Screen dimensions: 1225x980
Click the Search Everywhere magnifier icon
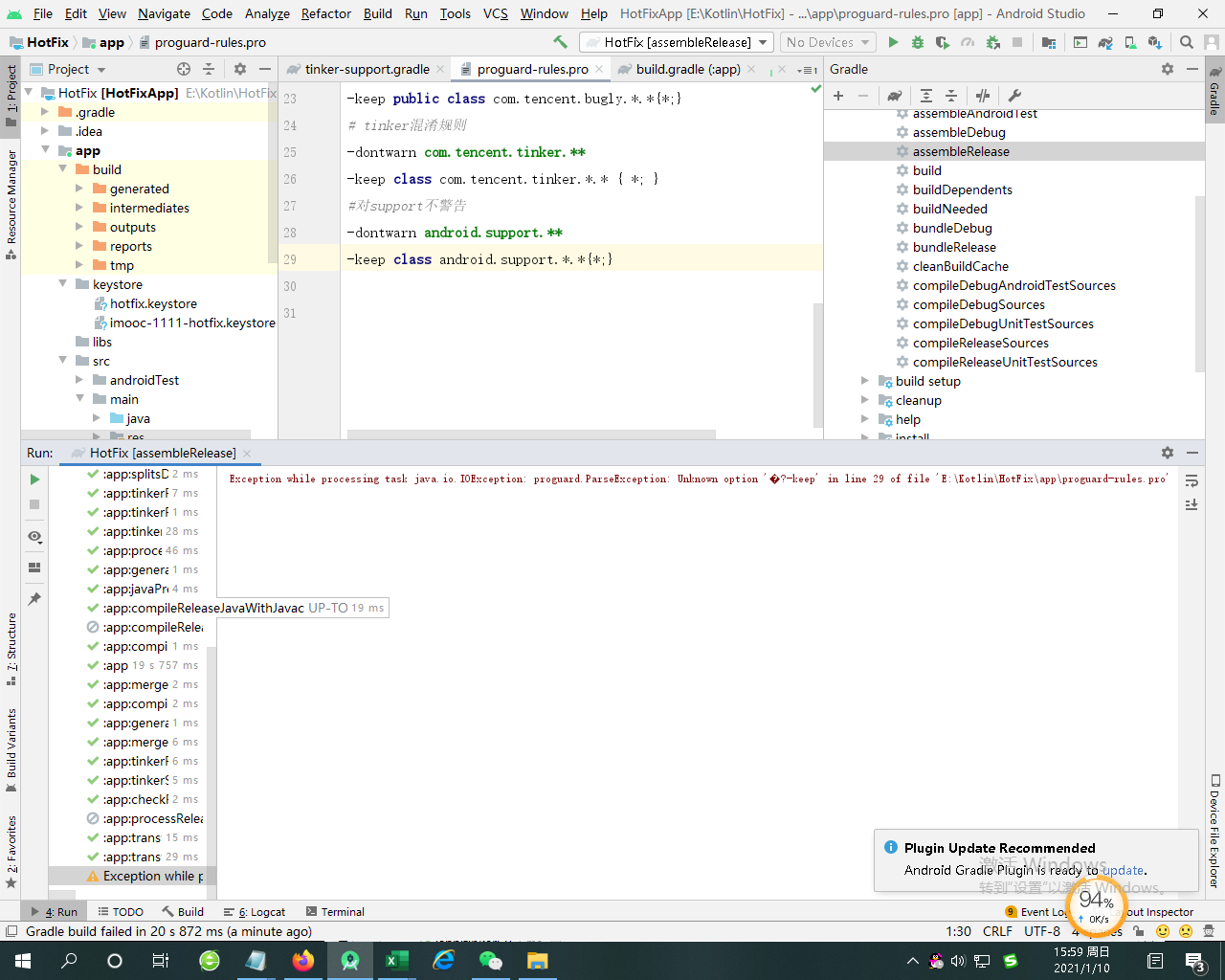(1187, 42)
